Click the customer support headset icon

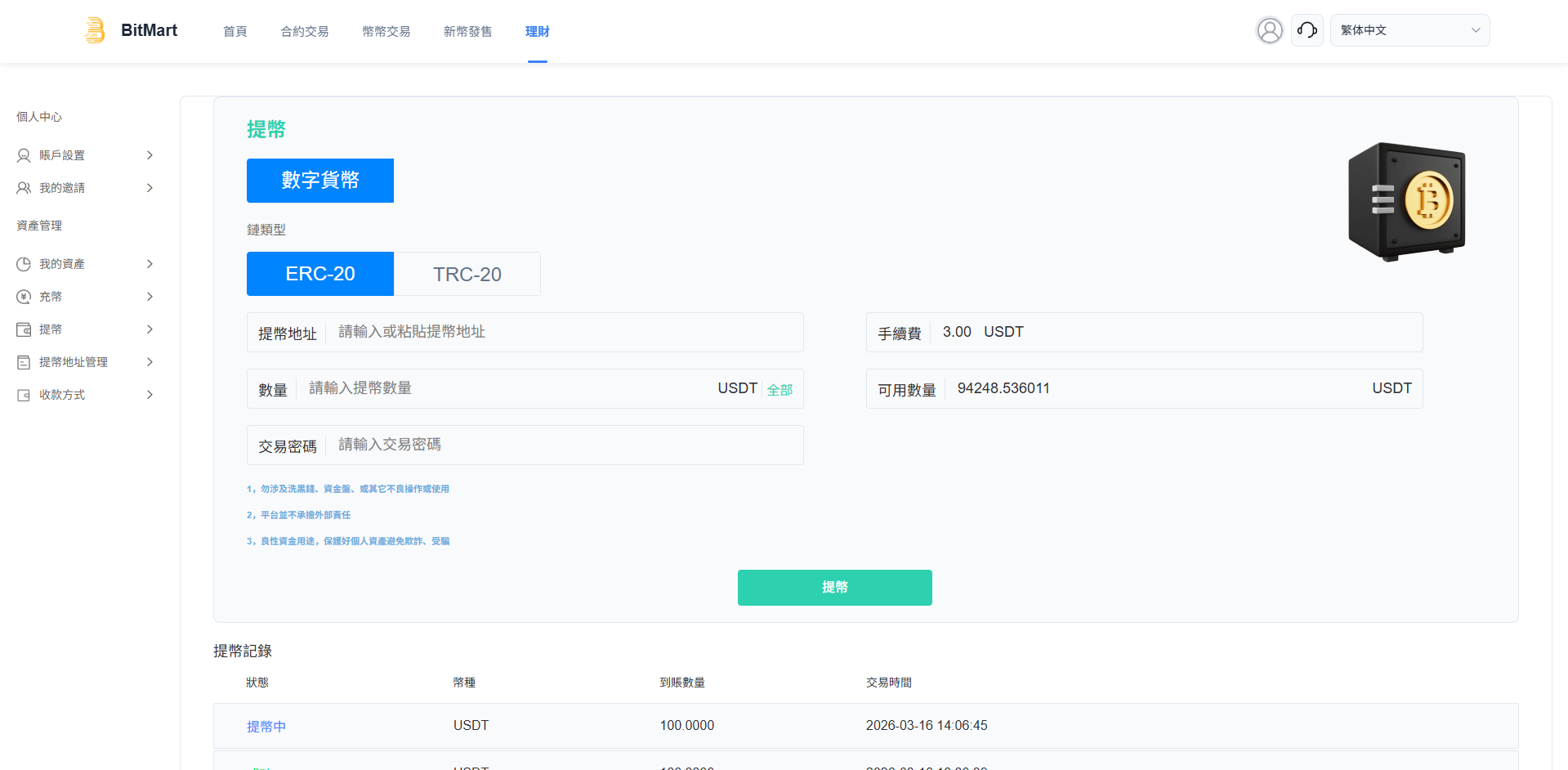coord(1307,30)
